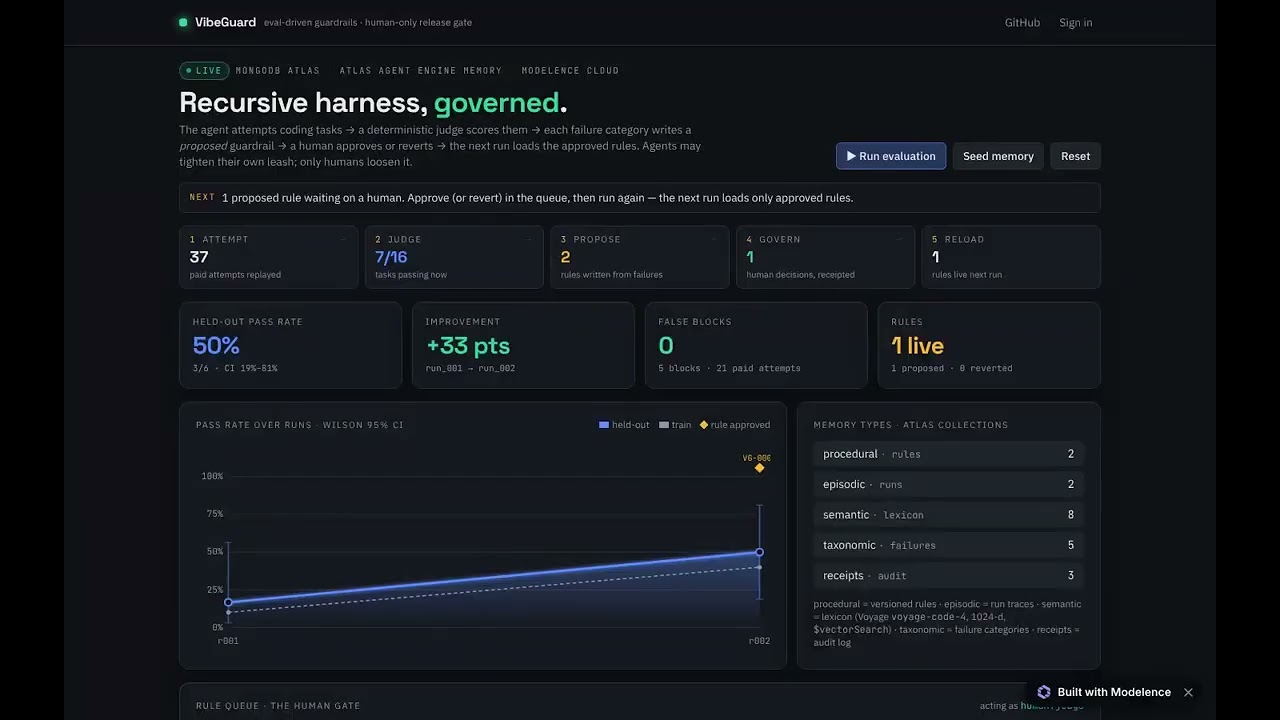Click the 50% pass rate value
The width and height of the screenshot is (1280, 720).
(216, 346)
